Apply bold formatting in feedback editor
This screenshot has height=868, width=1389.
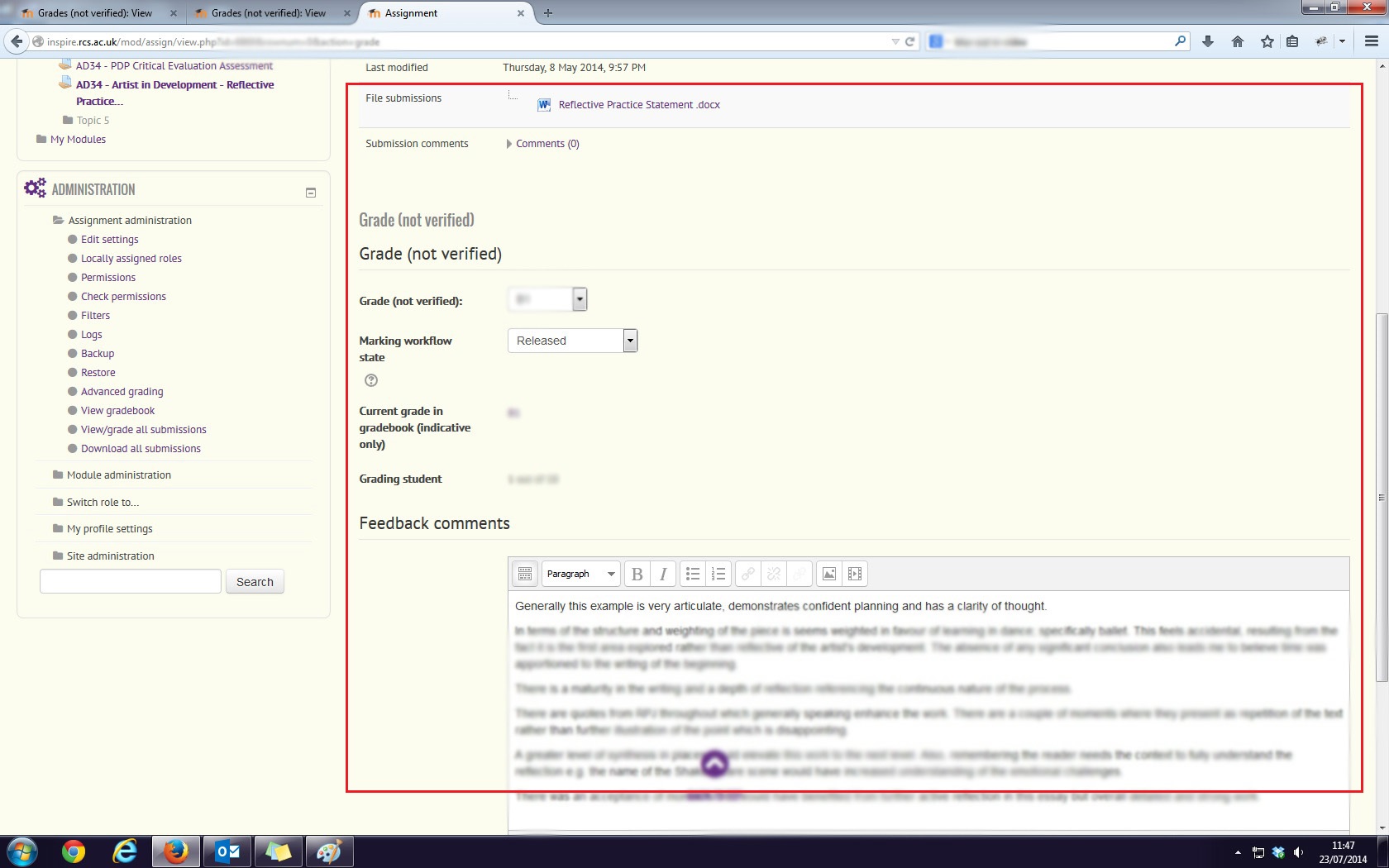pos(637,574)
